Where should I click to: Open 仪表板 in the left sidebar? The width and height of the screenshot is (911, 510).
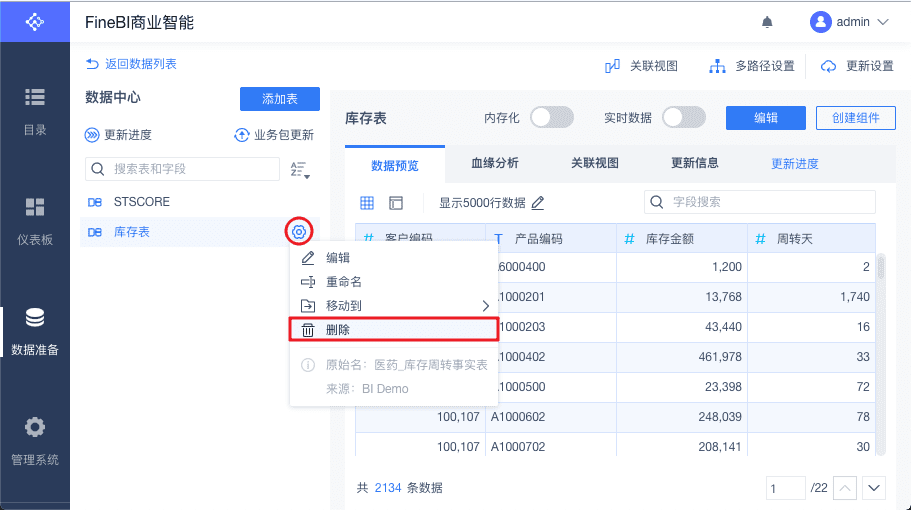click(x=35, y=221)
